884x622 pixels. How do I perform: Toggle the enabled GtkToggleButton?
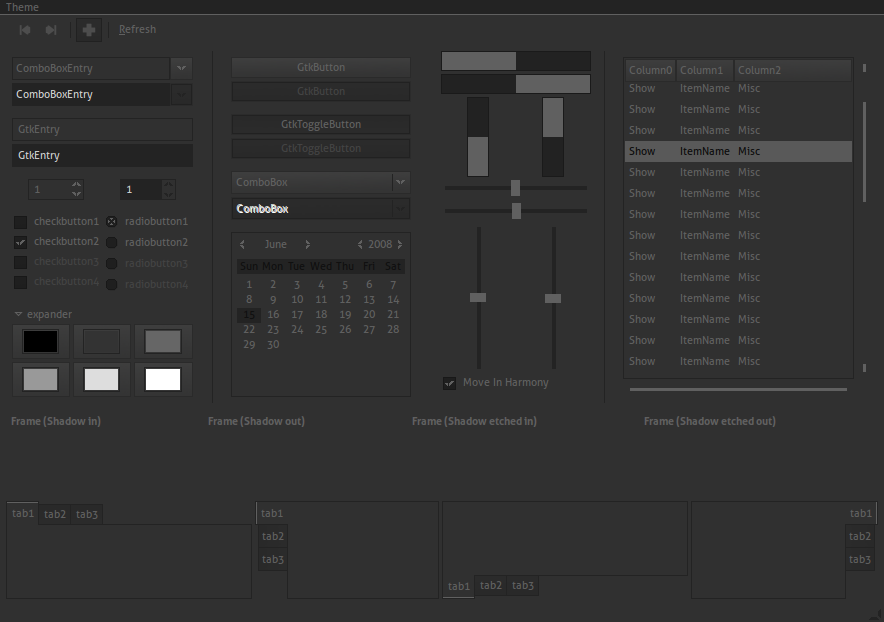point(321,124)
